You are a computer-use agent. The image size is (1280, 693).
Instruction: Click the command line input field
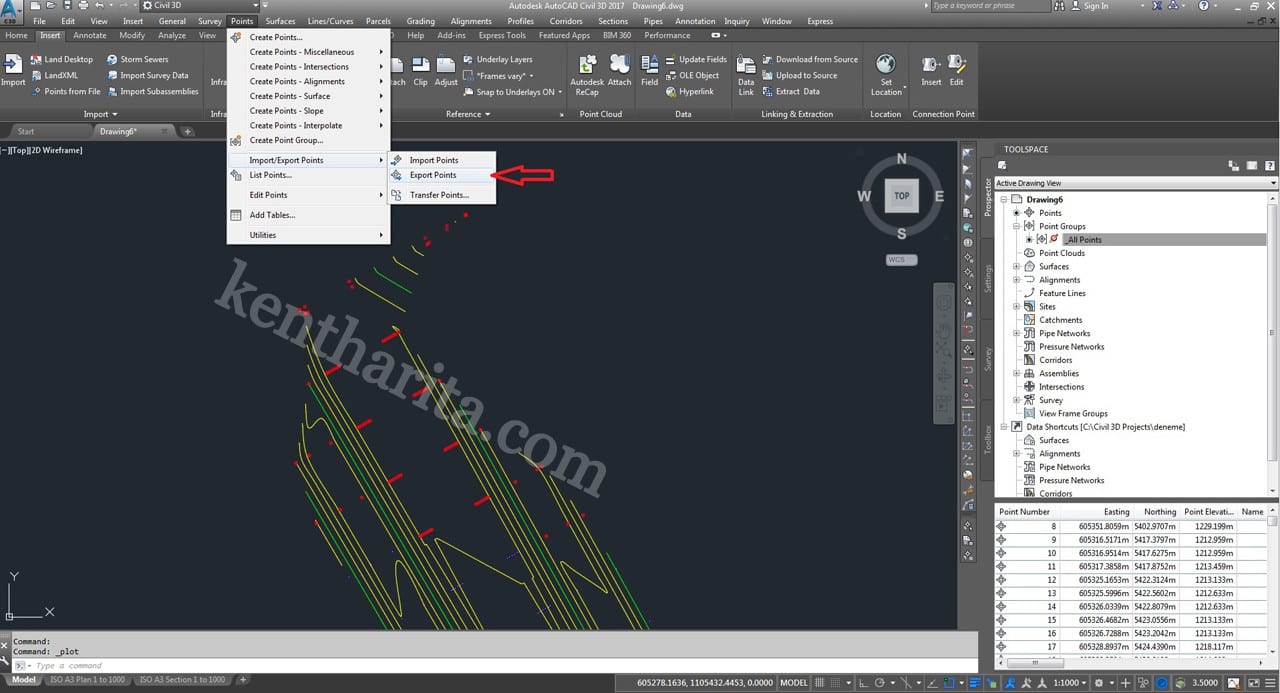click(x=400, y=666)
